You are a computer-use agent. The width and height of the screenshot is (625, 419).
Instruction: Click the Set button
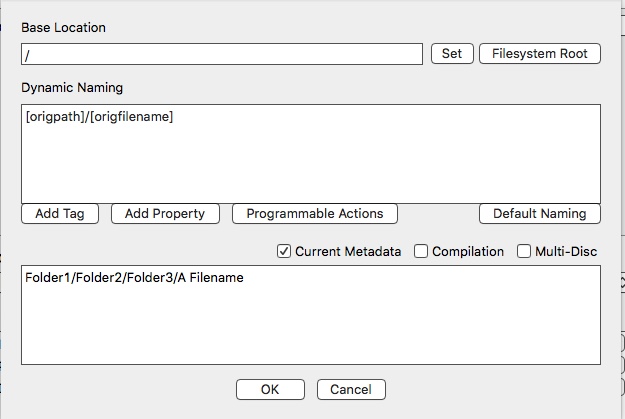tap(452, 53)
